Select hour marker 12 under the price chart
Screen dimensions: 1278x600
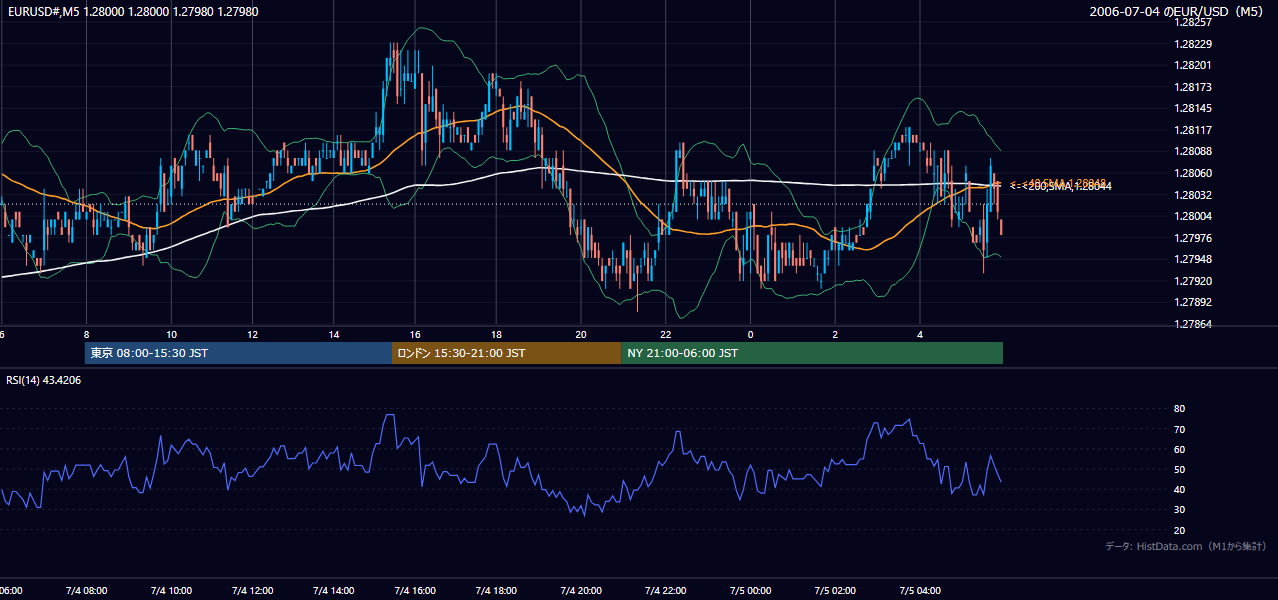pyautogui.click(x=252, y=334)
